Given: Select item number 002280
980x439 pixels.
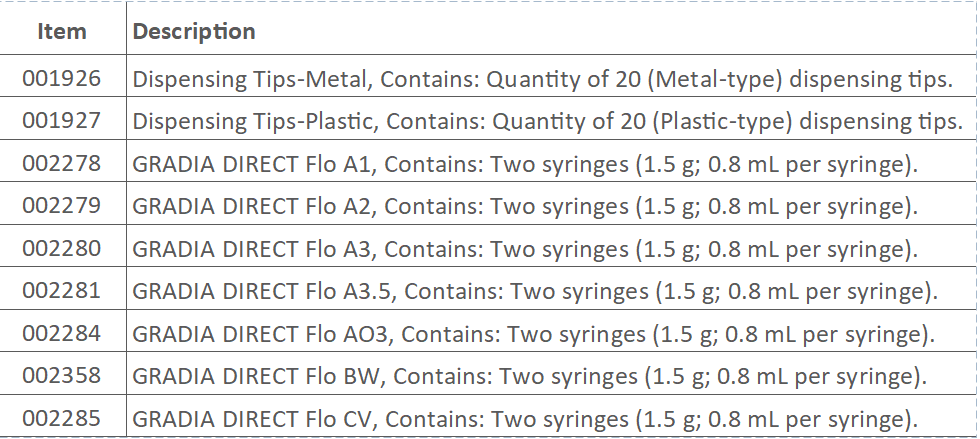Looking at the screenshot, I should 62,248.
